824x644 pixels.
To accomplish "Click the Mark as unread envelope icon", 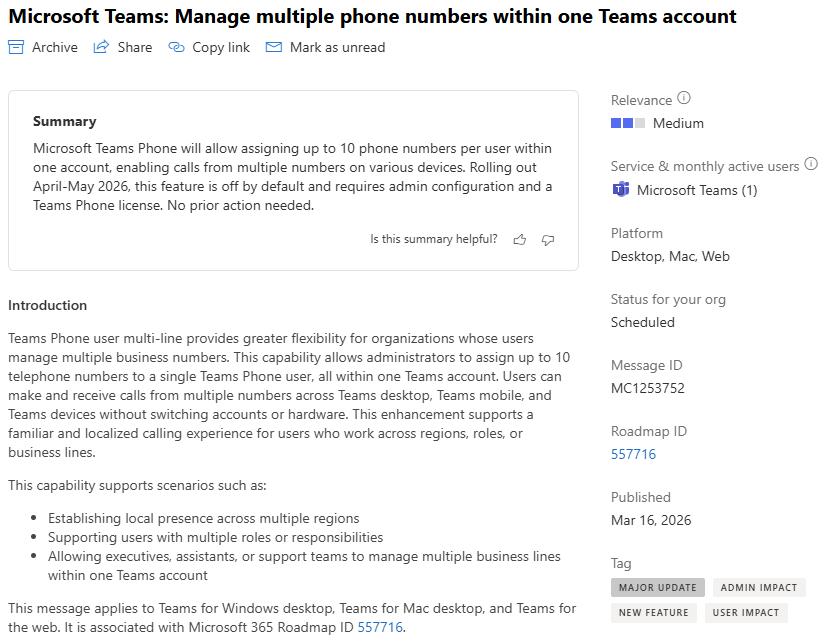I will 274,47.
